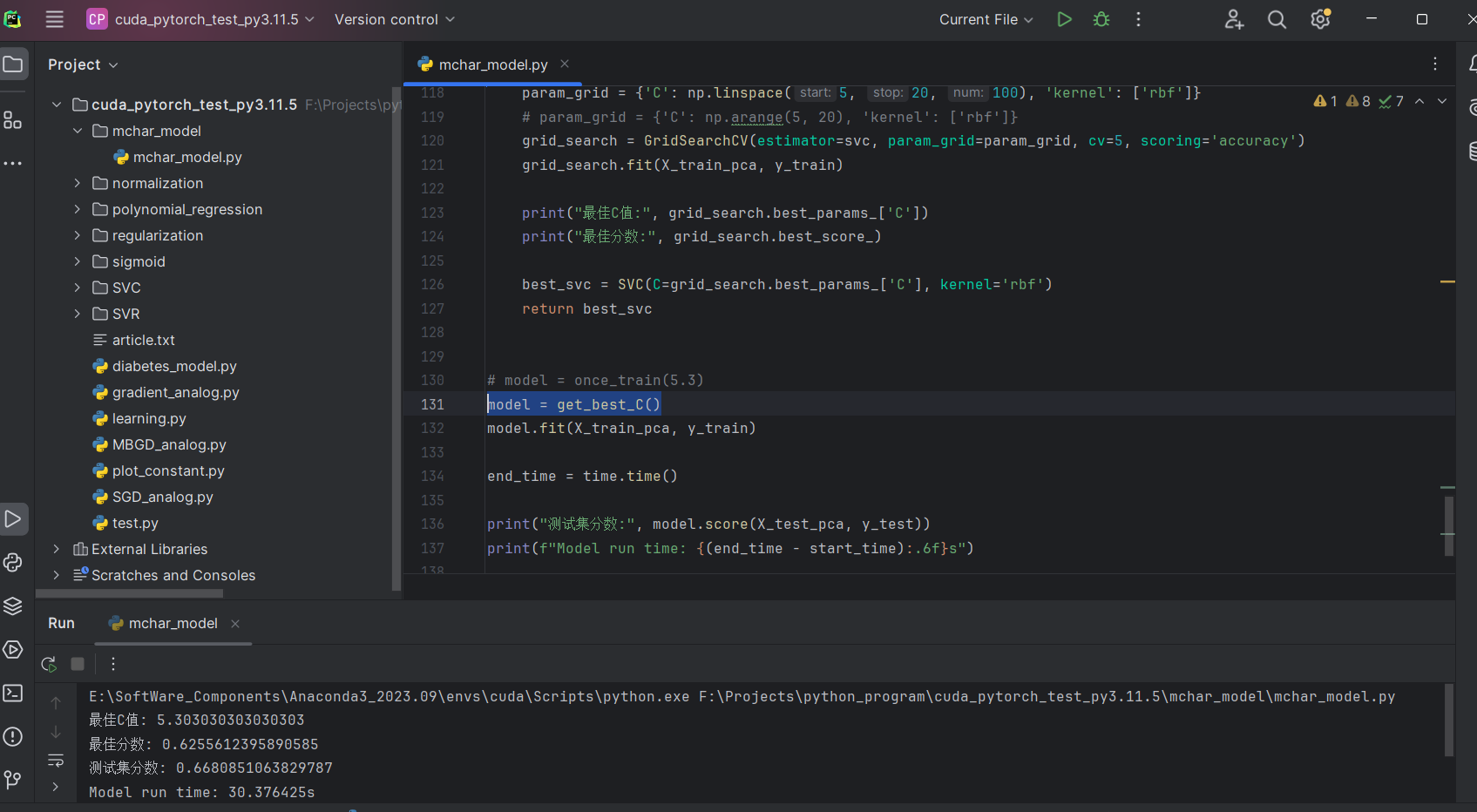Select diabetes_model.py file
The width and height of the screenshot is (1477, 812).
[x=165, y=366]
